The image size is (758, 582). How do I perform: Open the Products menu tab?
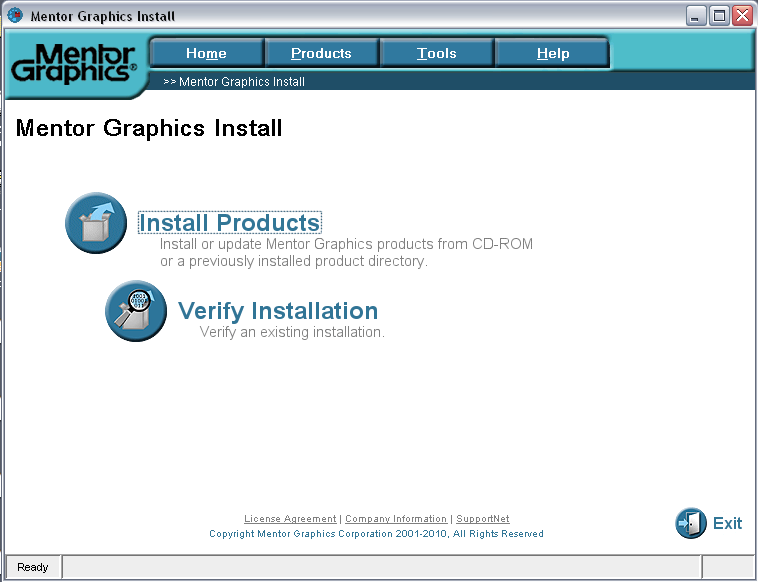[x=321, y=53]
